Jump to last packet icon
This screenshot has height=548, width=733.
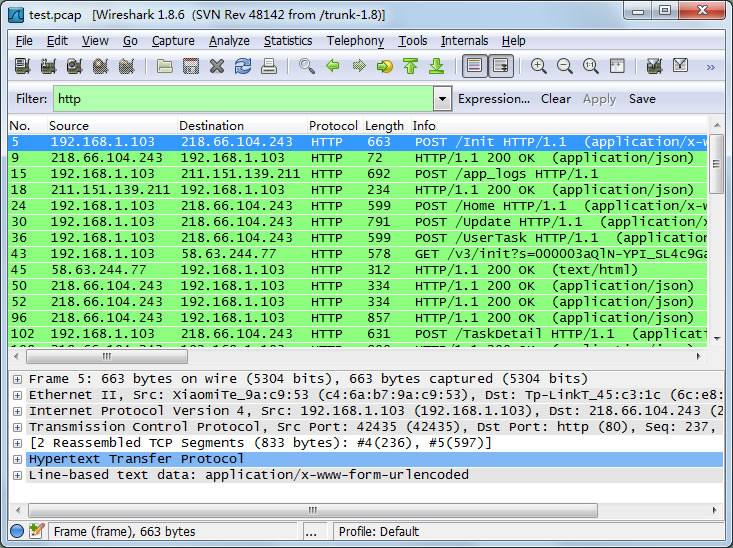[437, 66]
